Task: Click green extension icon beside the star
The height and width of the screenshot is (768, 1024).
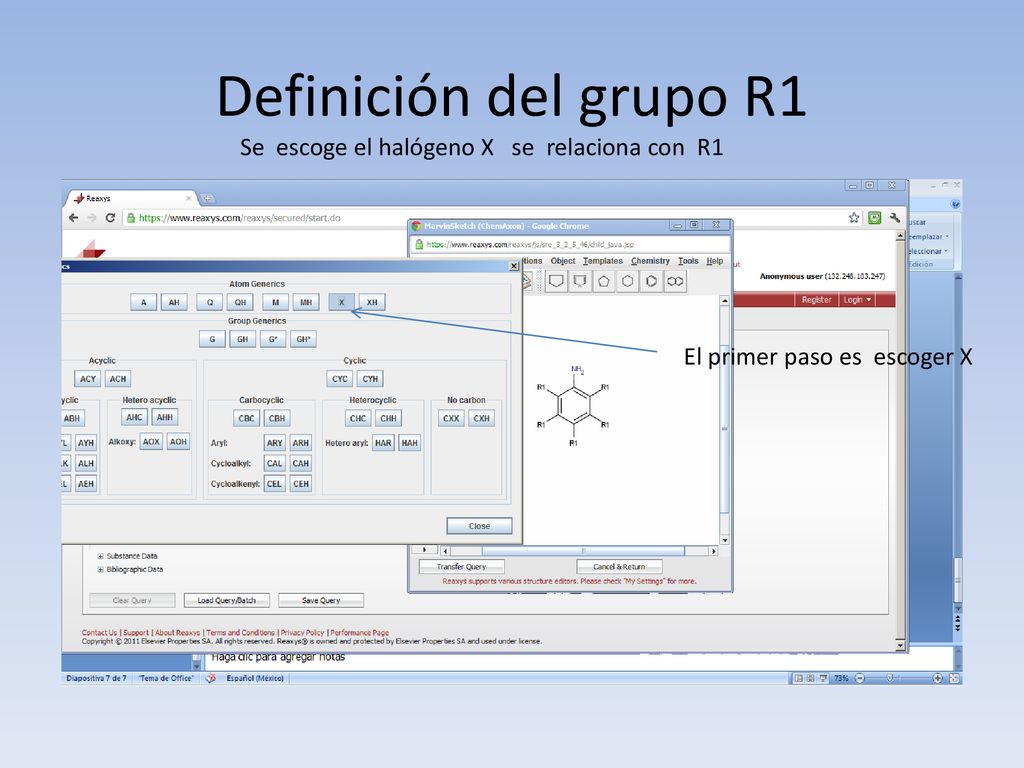Action: pyautogui.click(x=874, y=218)
